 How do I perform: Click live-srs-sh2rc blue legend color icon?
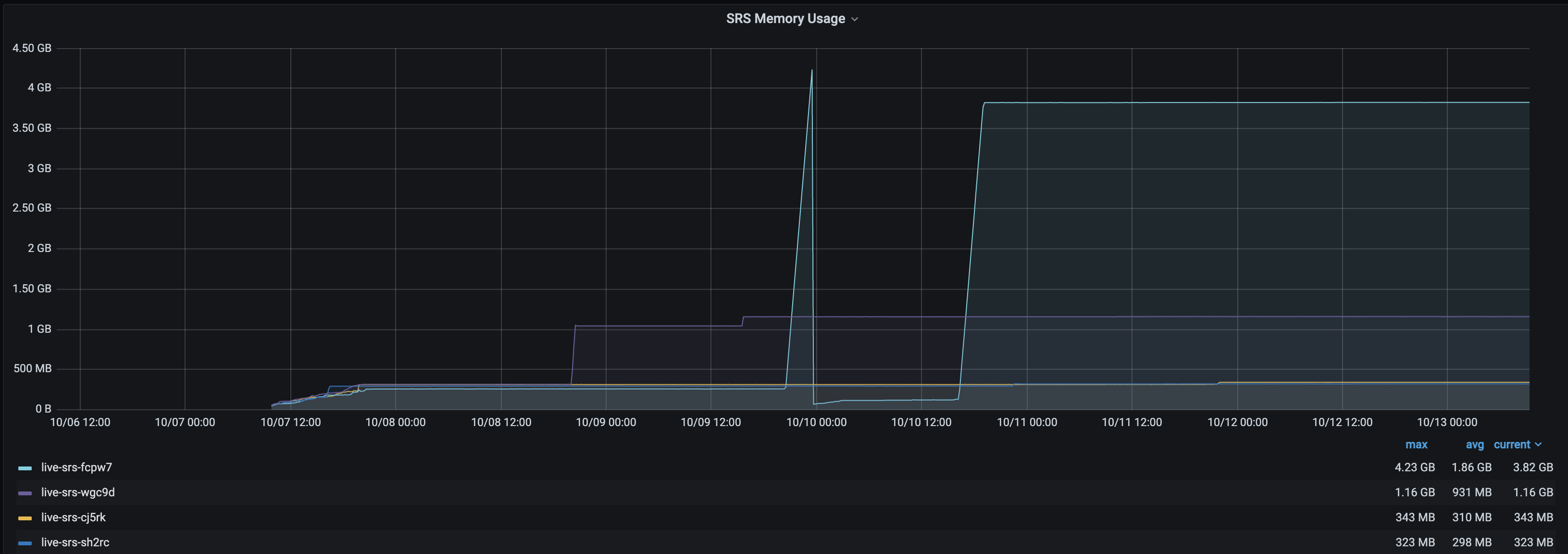[x=25, y=543]
